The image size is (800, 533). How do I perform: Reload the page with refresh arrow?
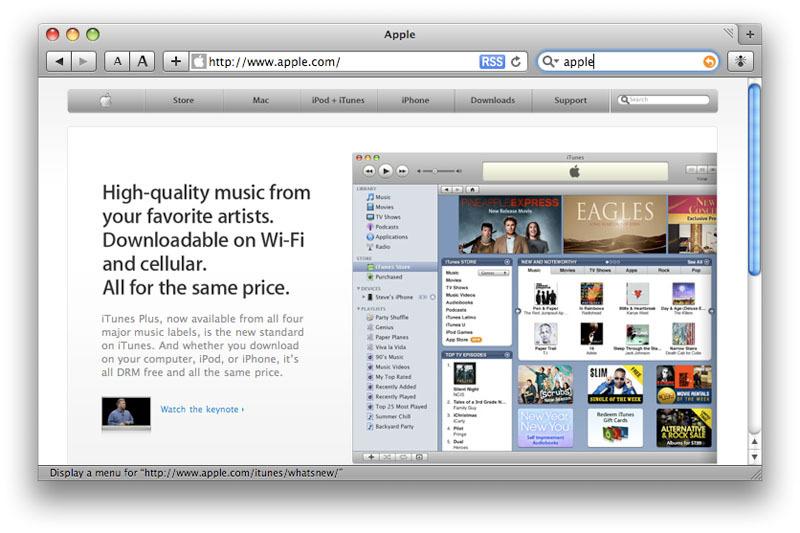(516, 62)
